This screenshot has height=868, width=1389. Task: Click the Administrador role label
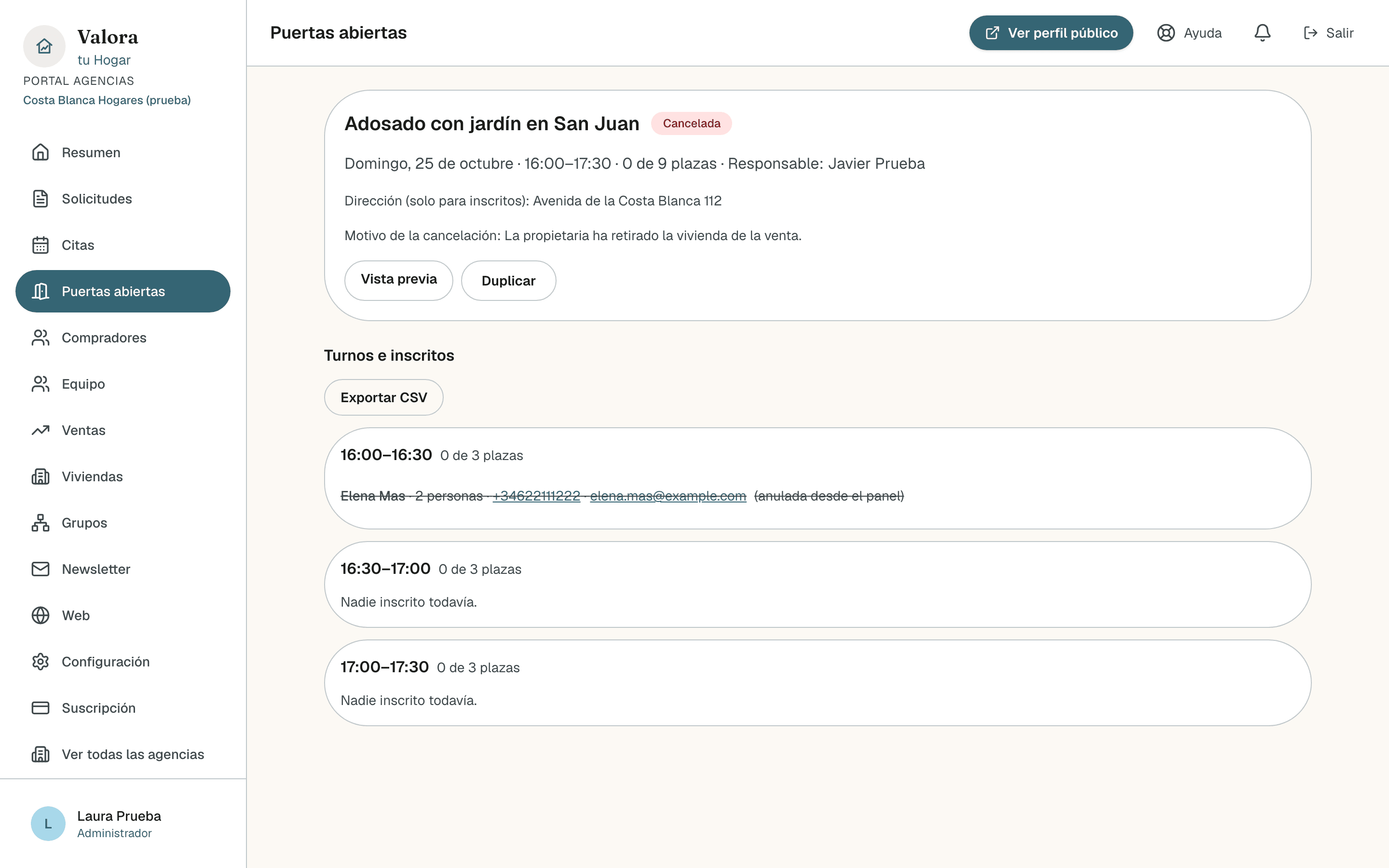(114, 833)
